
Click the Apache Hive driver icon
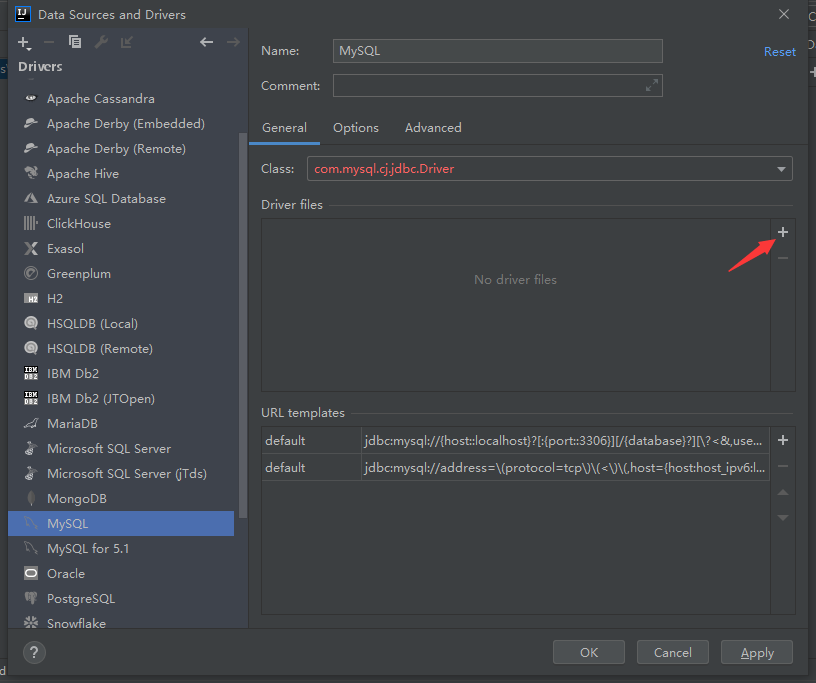[x=31, y=173]
